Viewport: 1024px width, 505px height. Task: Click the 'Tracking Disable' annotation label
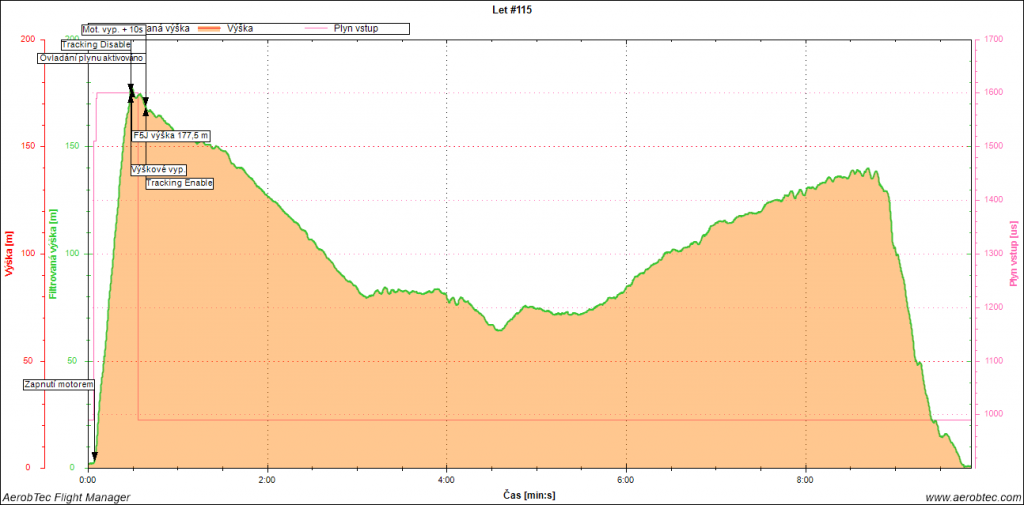coord(96,45)
